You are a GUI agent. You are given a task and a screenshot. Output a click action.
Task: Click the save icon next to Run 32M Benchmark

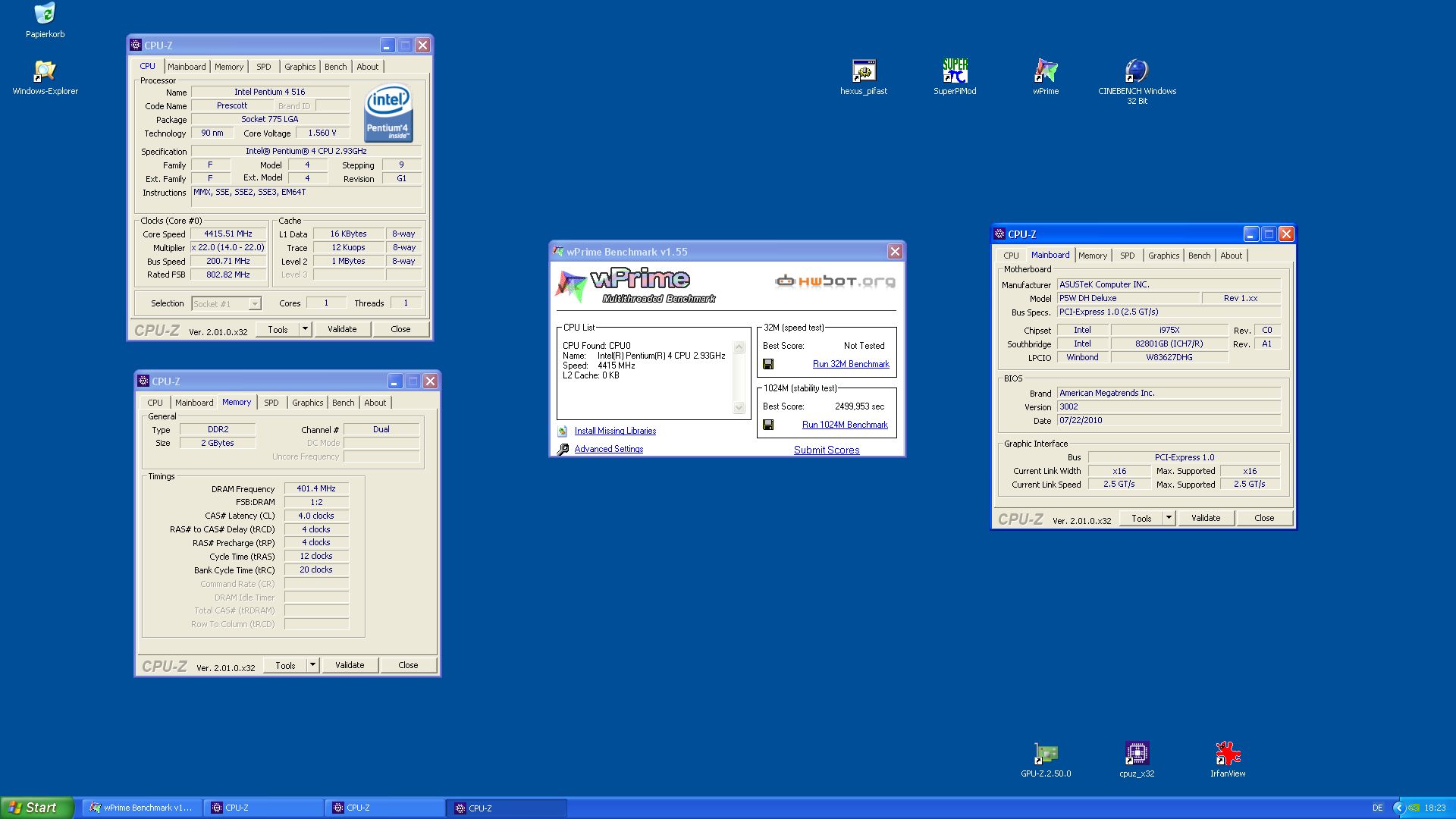tap(768, 364)
